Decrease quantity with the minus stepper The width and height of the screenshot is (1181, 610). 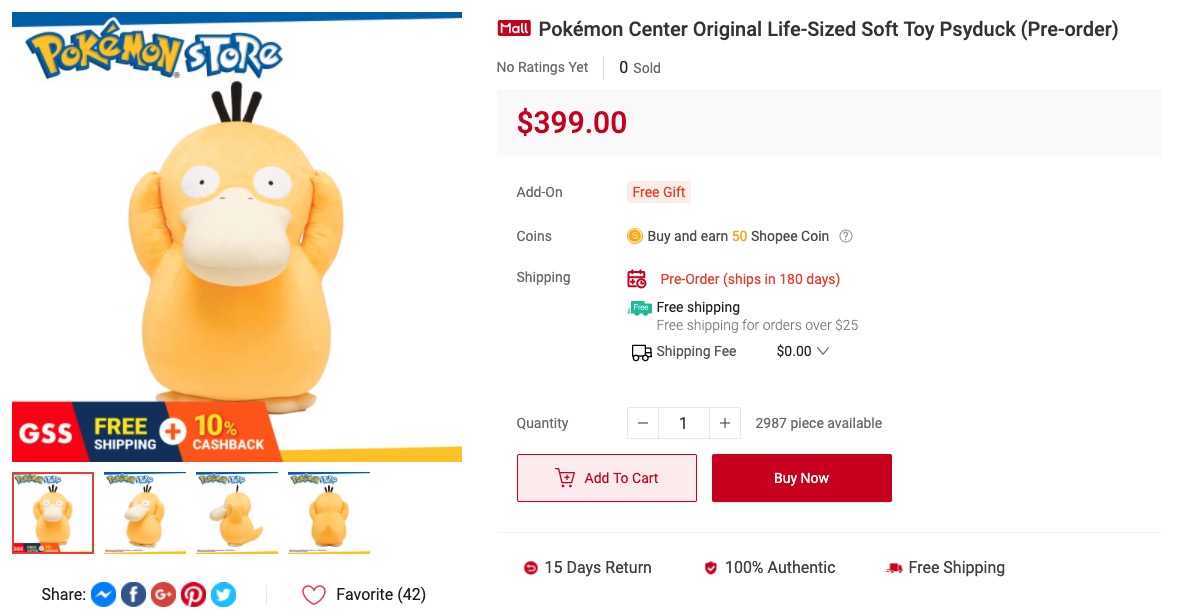(643, 423)
